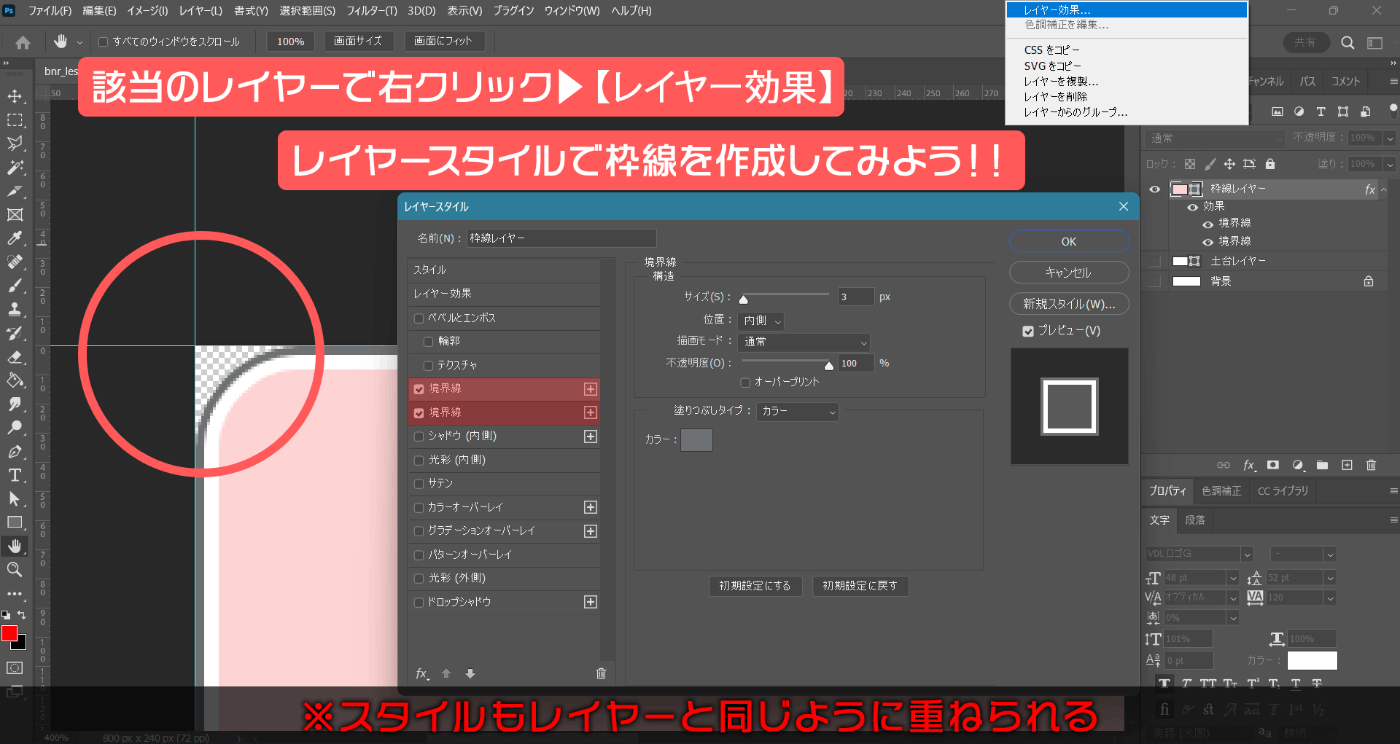The width and height of the screenshot is (1400, 744).
Task: Toggle the テクスチャ checkbox
Action: pyautogui.click(x=429, y=365)
